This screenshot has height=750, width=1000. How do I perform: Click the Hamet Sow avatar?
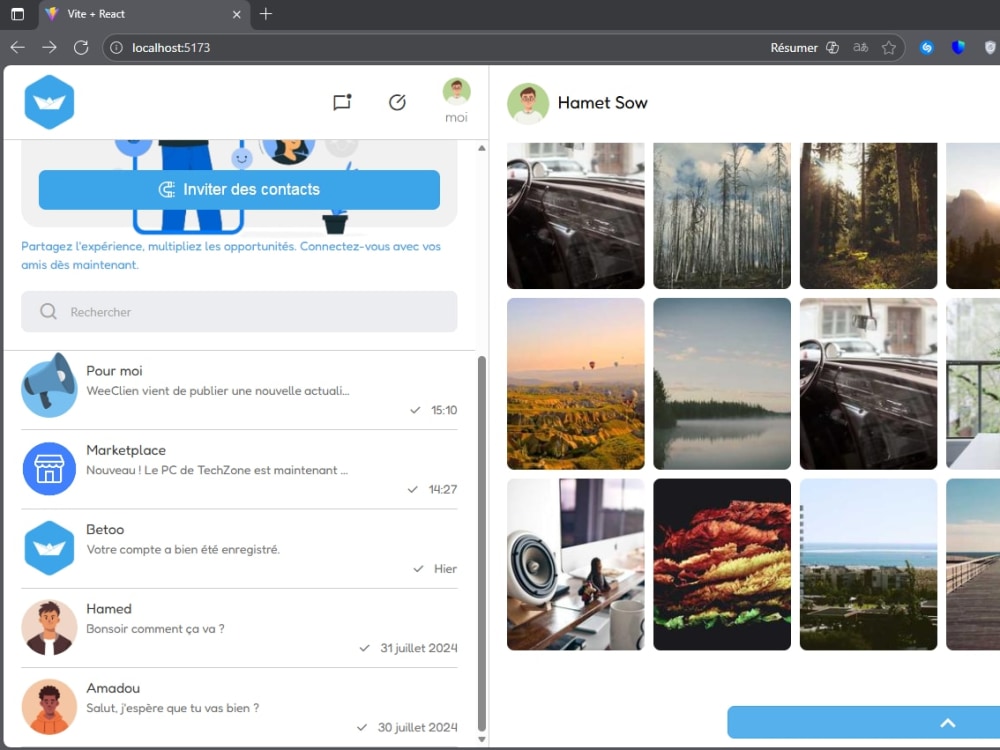[528, 103]
